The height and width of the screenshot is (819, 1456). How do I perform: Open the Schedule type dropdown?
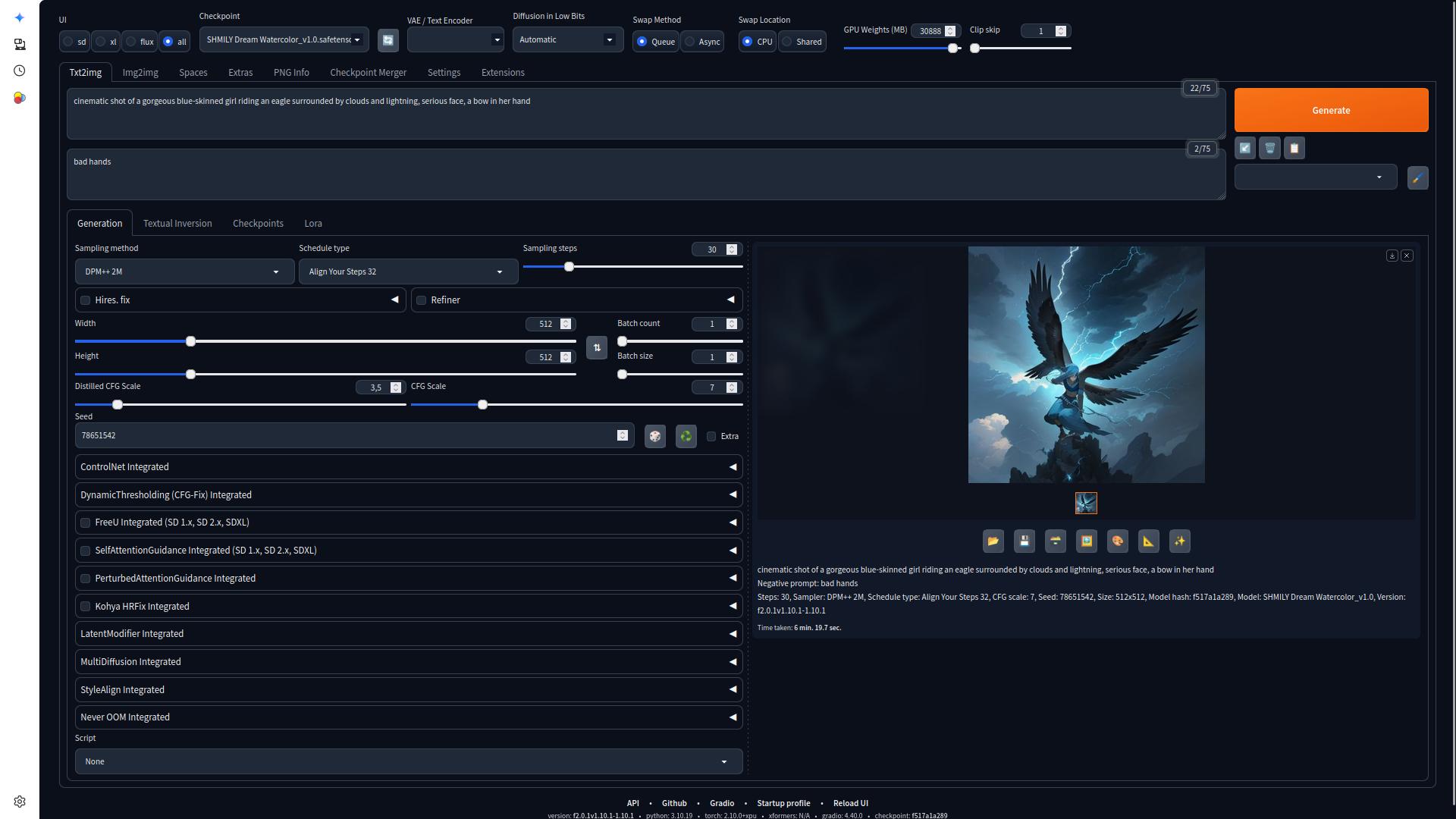pos(409,271)
